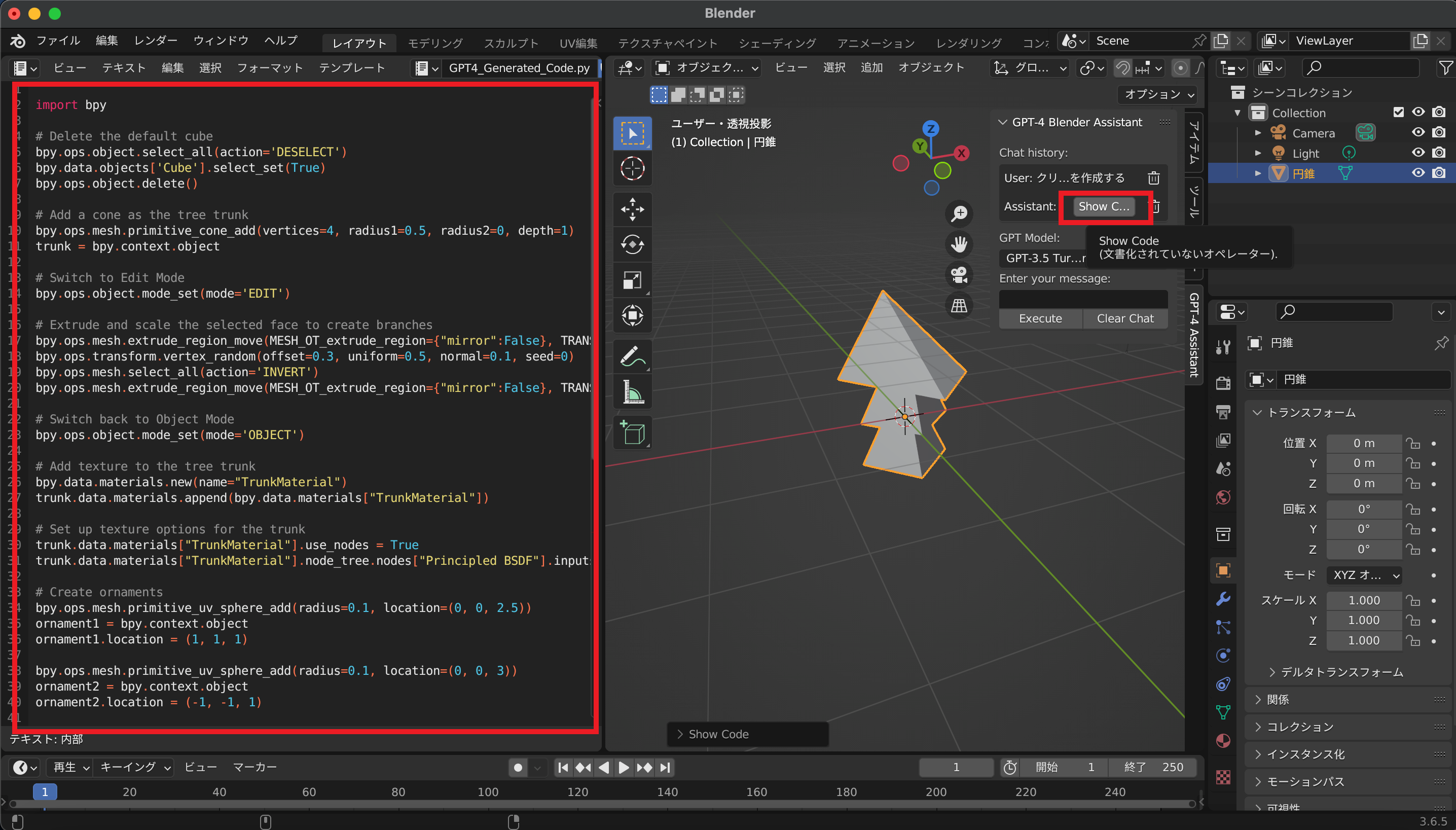Select the Move tool in the viewport toolbar
This screenshot has width=1456, height=830.
pyautogui.click(x=632, y=209)
